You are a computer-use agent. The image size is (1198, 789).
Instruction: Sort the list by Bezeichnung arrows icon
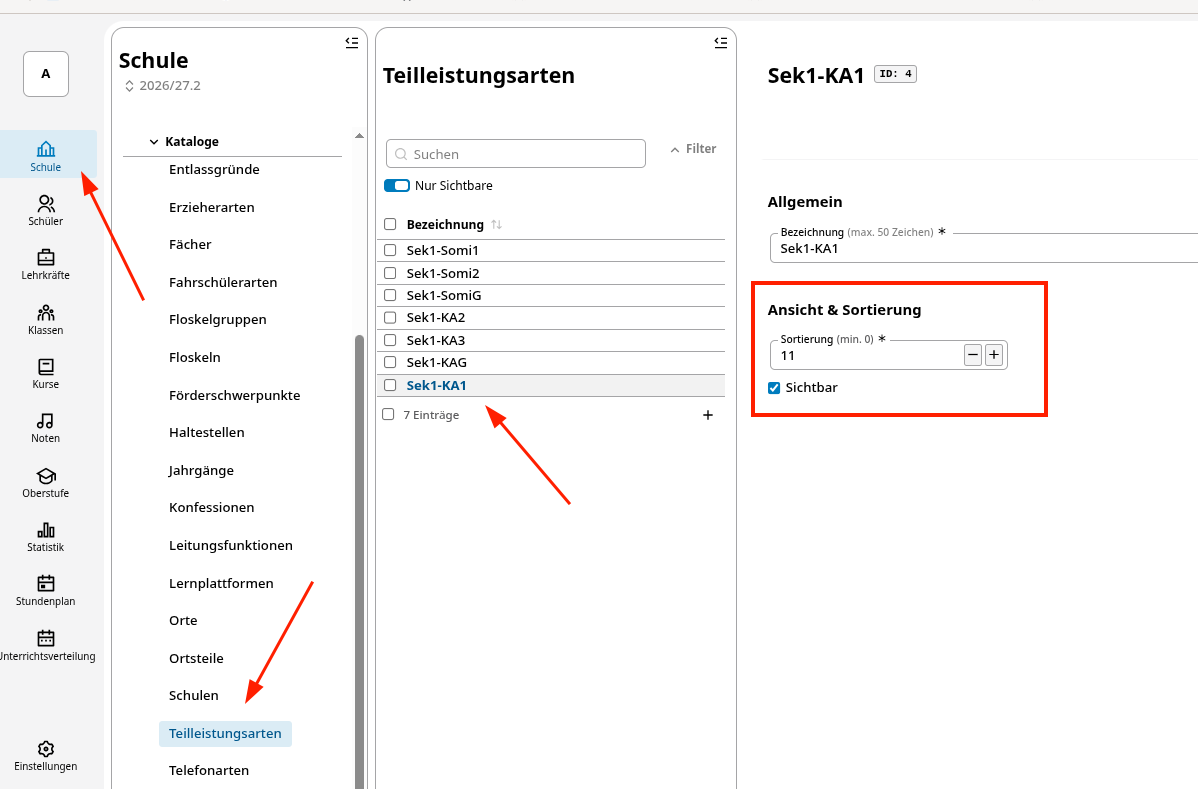497,225
